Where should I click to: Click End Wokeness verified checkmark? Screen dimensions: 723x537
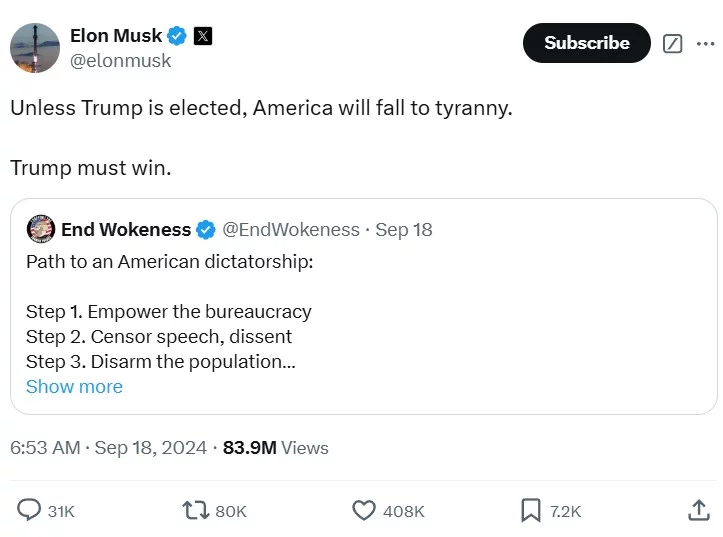coord(206,230)
